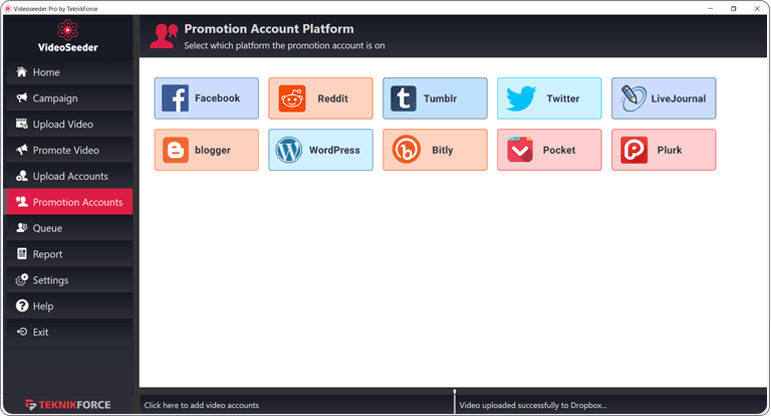Click the WordPress W logo icon
This screenshot has height=416, width=771.
click(x=289, y=150)
